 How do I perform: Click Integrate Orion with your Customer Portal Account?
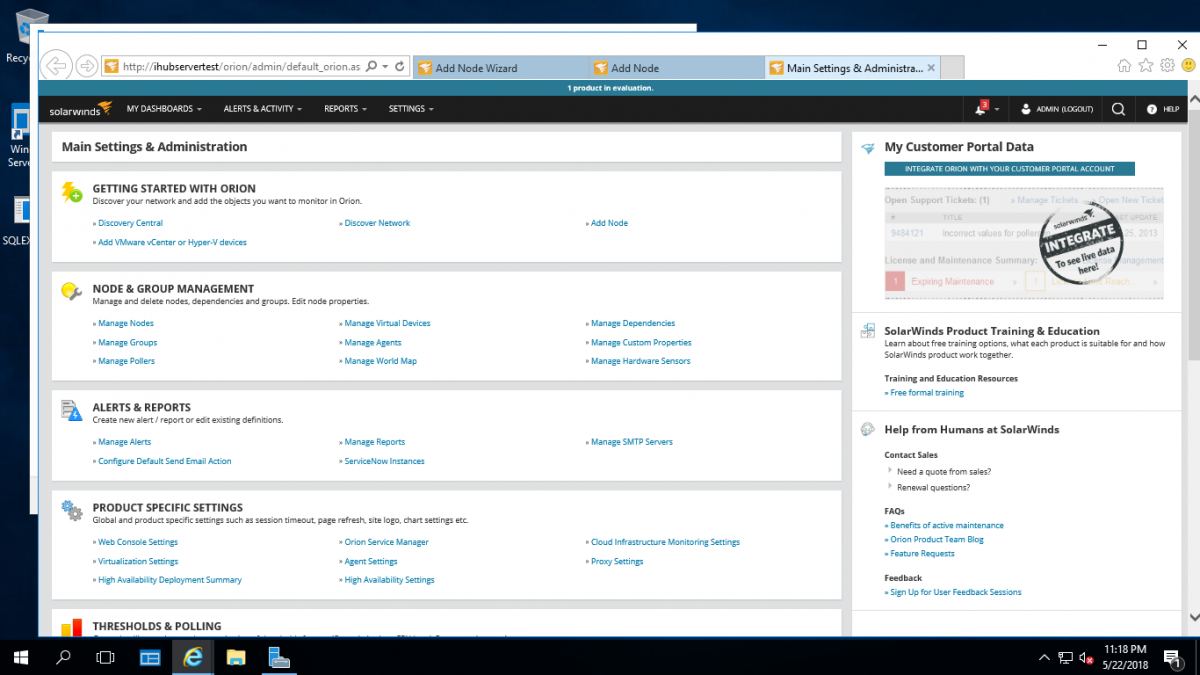pyautogui.click(x=1009, y=168)
